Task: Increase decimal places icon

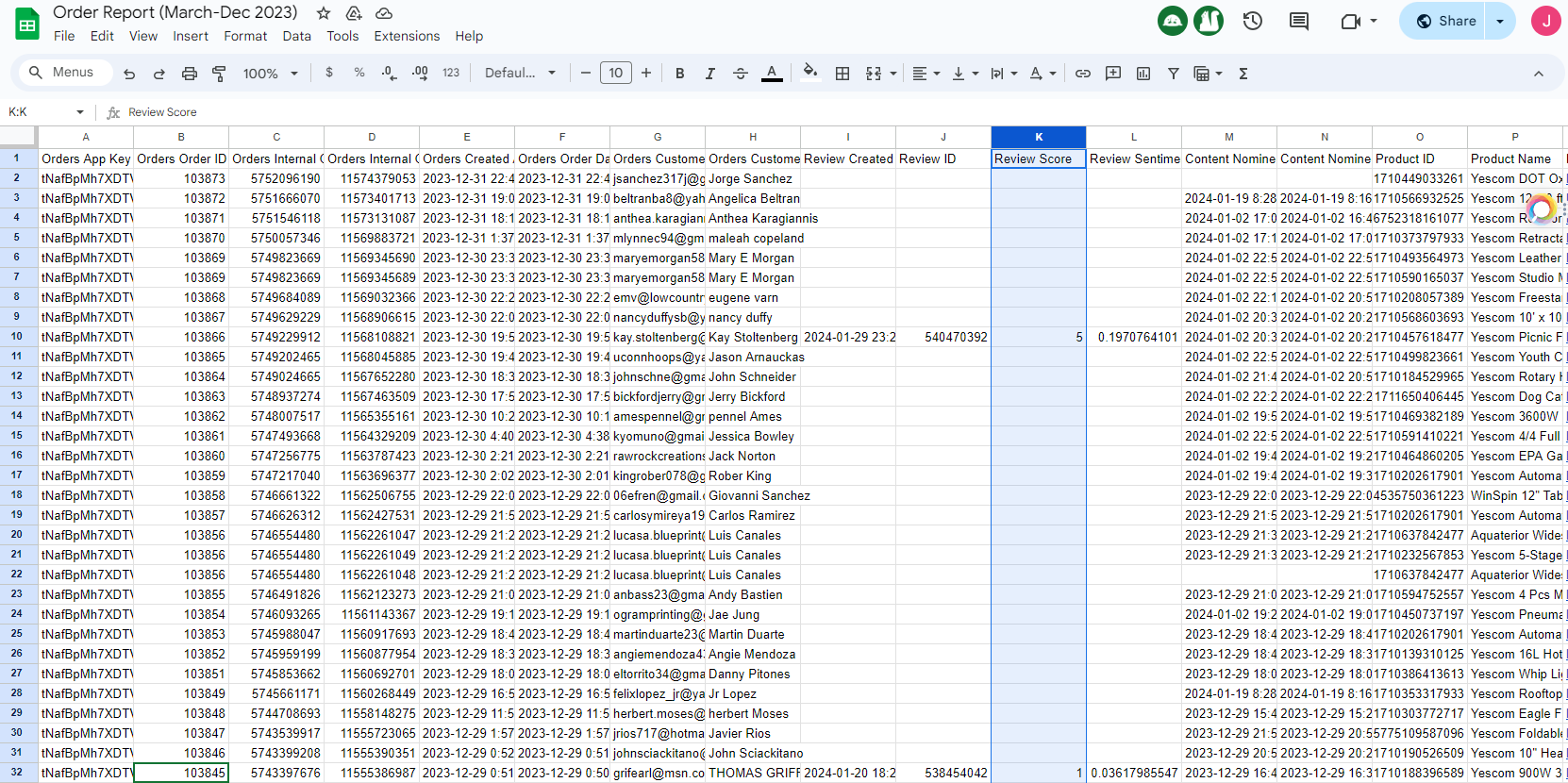Action: click(420, 73)
